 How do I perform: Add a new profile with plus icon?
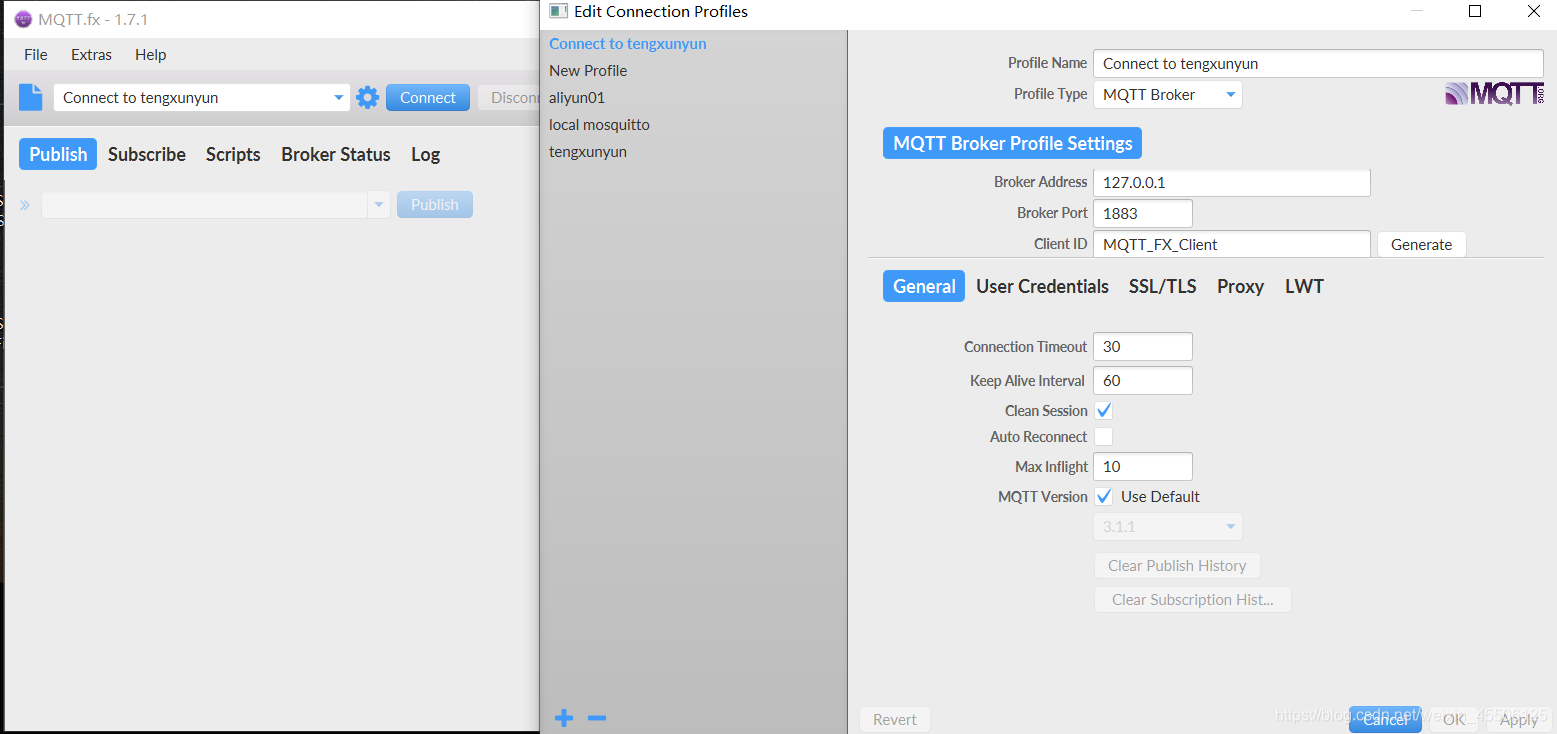564,718
